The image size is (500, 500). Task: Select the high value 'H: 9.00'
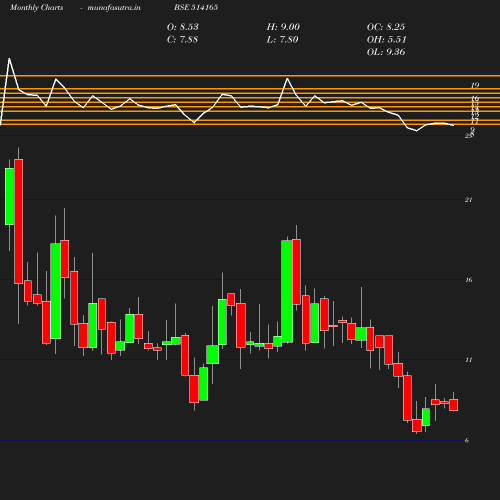(283, 27)
